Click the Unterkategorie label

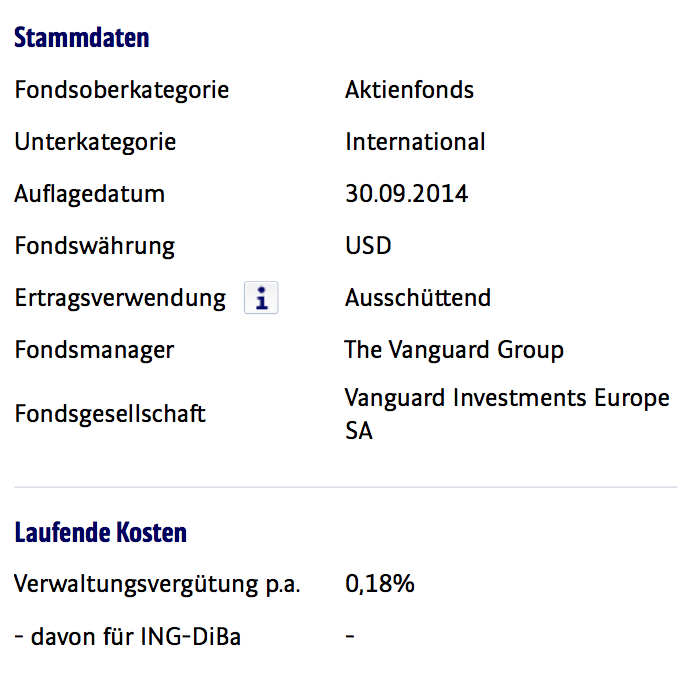pos(95,142)
